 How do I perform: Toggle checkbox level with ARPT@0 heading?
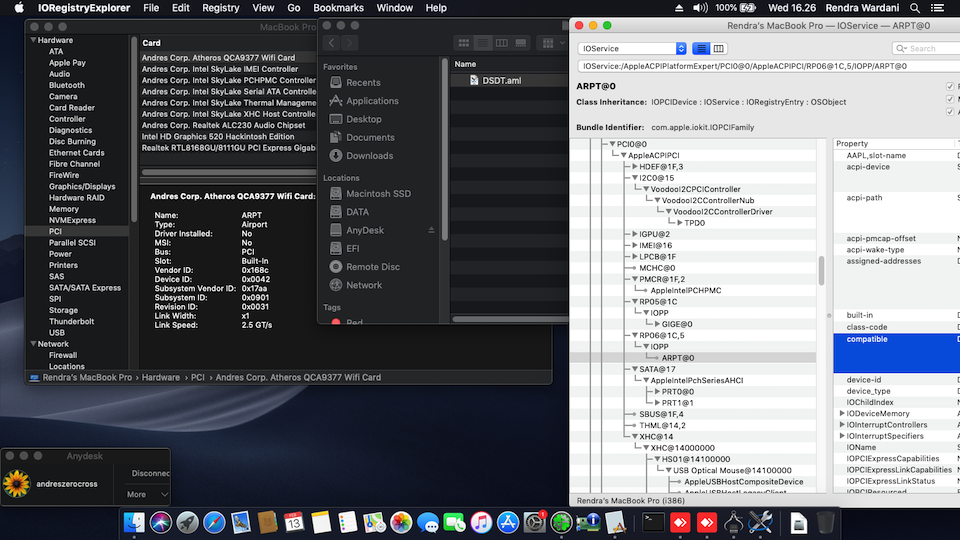(950, 86)
